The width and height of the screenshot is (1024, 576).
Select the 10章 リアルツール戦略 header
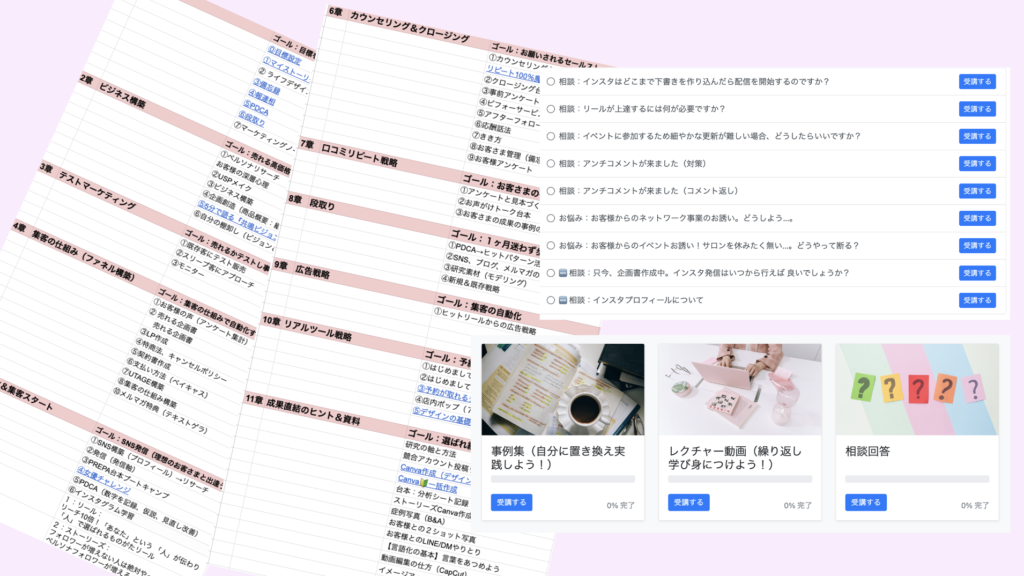[307, 328]
